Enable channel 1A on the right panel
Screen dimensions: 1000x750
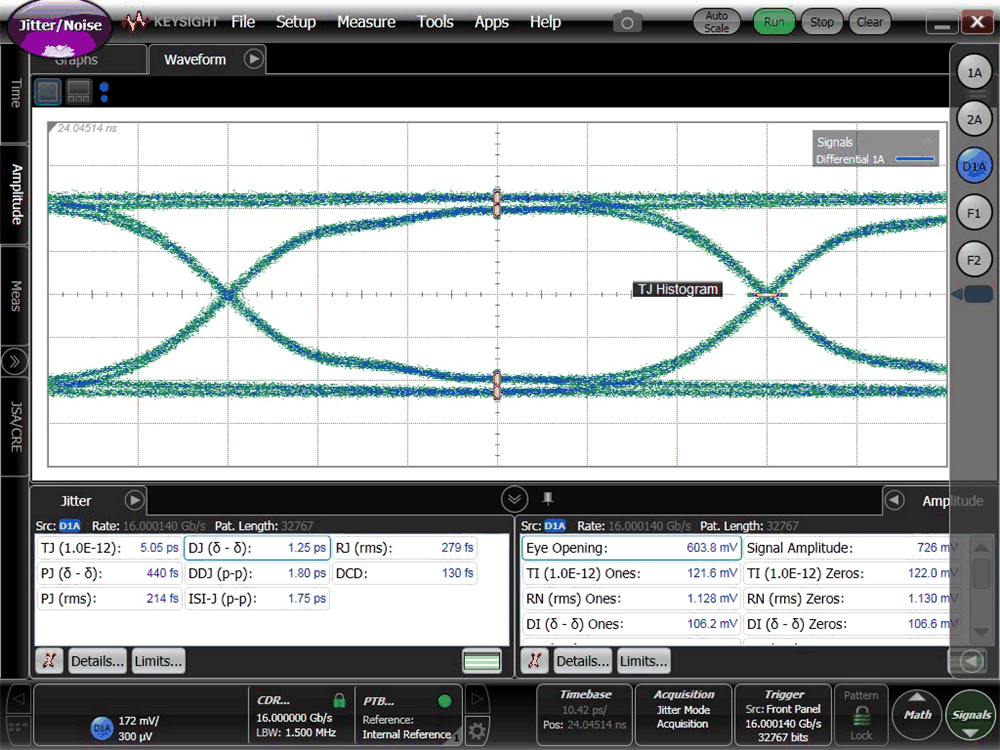click(973, 71)
